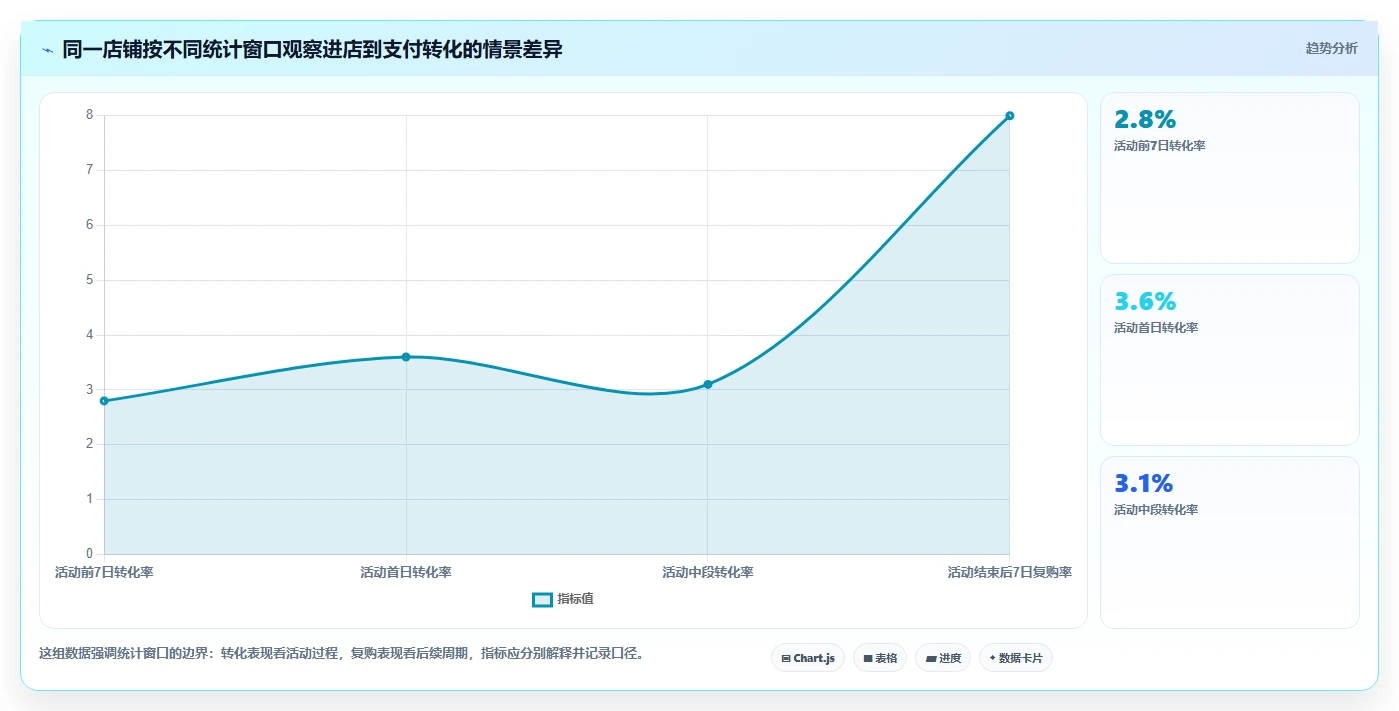Click the 趋势分析 label in header
This screenshot has height=711, width=1399.
pyautogui.click(x=1331, y=48)
